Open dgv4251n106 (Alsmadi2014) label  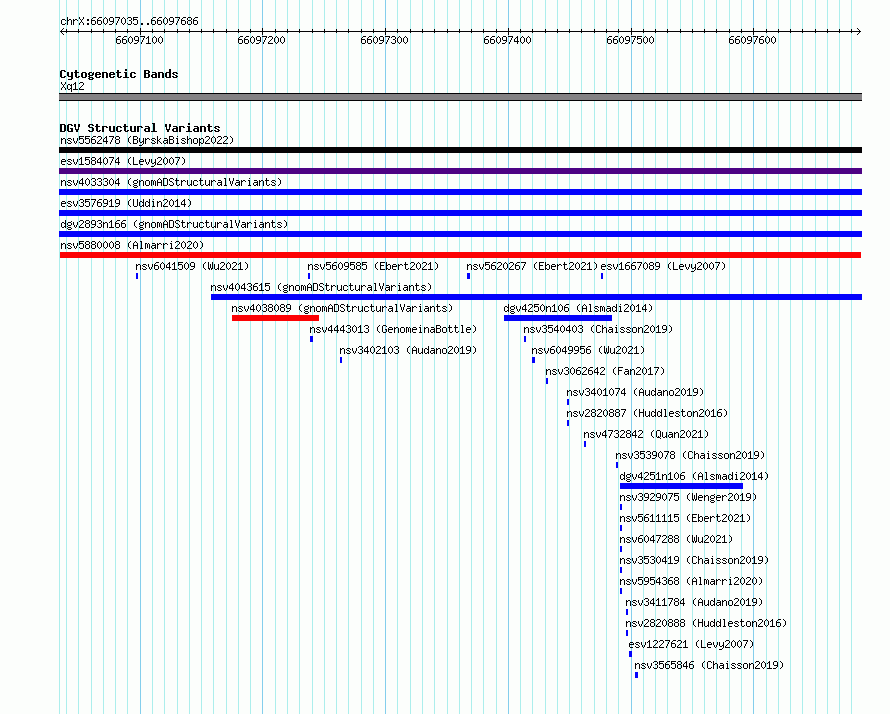[x=694, y=476]
